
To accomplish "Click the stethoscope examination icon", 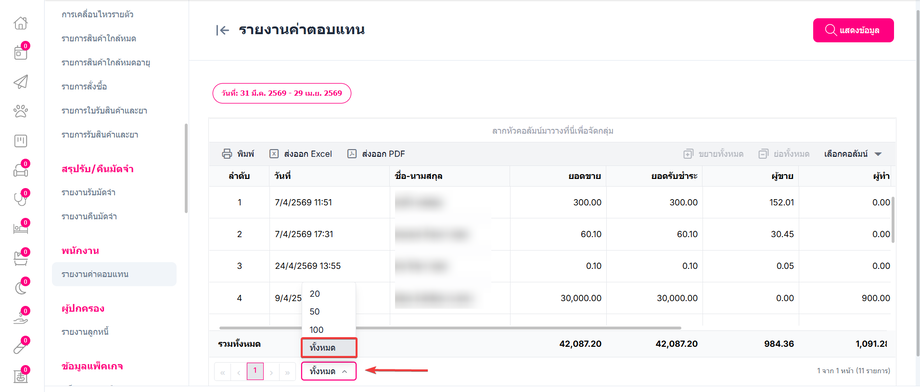I will click(x=21, y=200).
